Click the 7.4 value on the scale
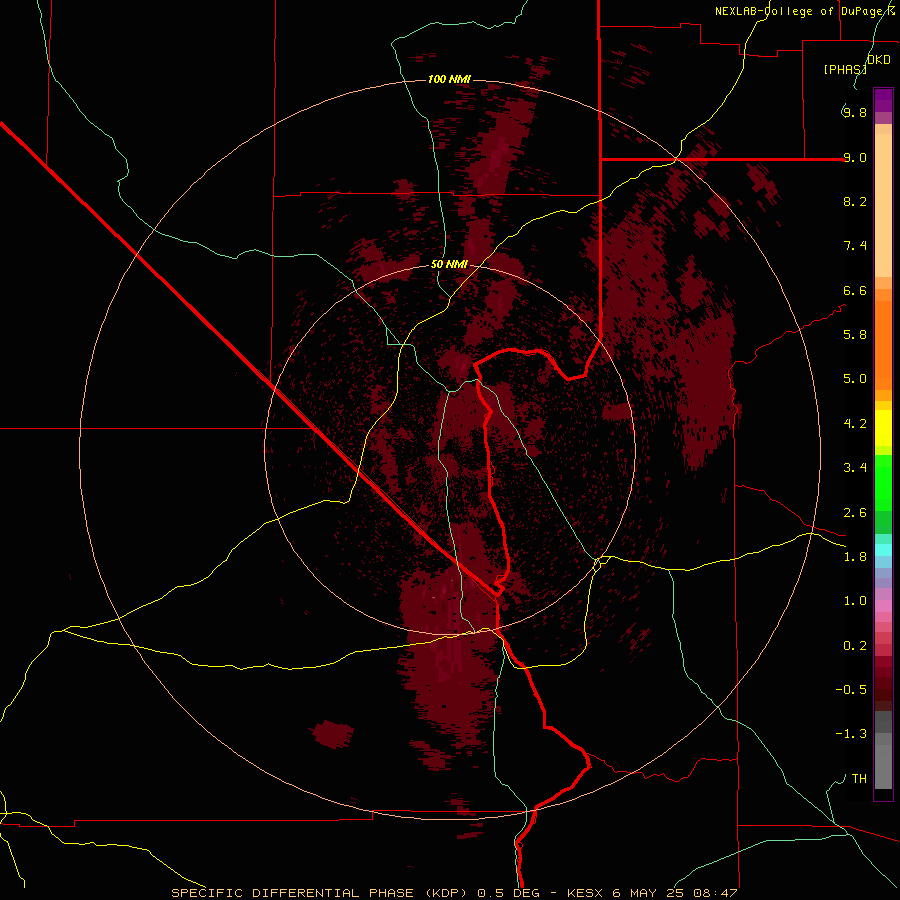Screen dimensions: 900x900 (855, 246)
